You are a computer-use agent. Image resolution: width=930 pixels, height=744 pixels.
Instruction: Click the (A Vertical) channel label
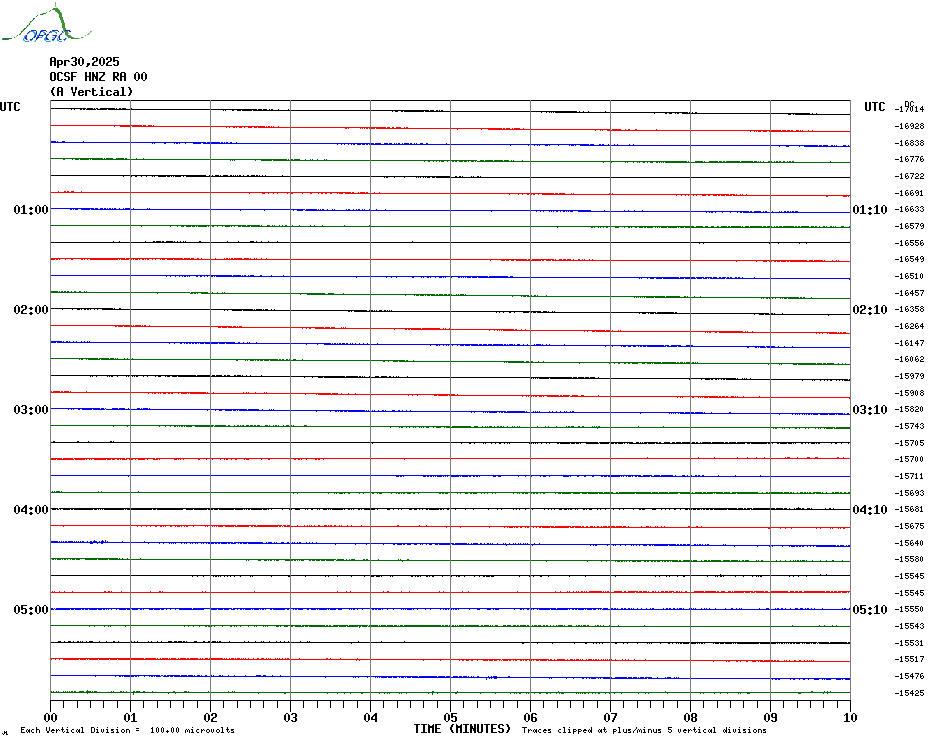click(x=91, y=92)
